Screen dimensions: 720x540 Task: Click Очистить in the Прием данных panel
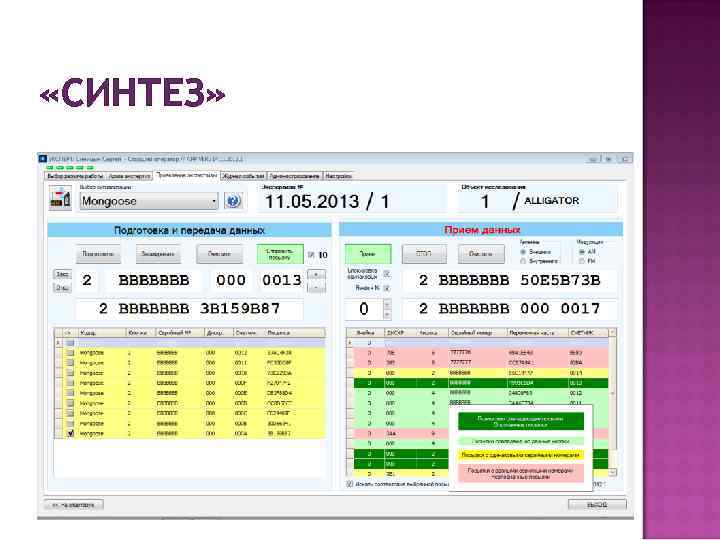click(x=481, y=254)
